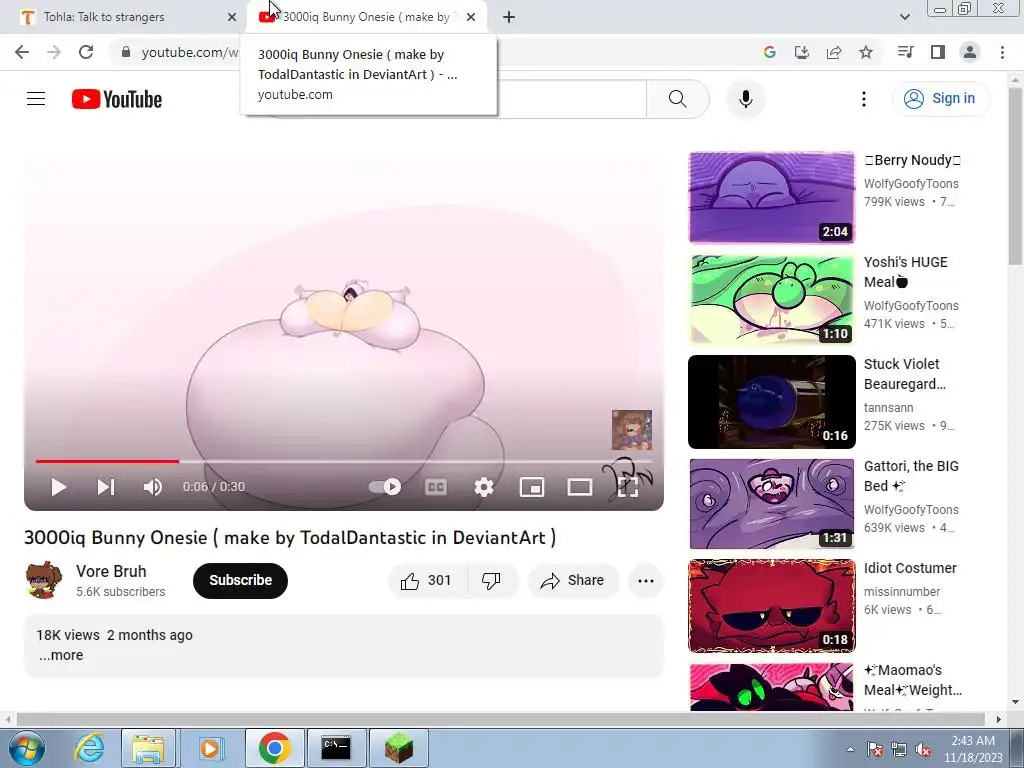Viewport: 1024px width, 768px height.
Task: Open Command Prompt taskbar window
Action: tap(336, 748)
